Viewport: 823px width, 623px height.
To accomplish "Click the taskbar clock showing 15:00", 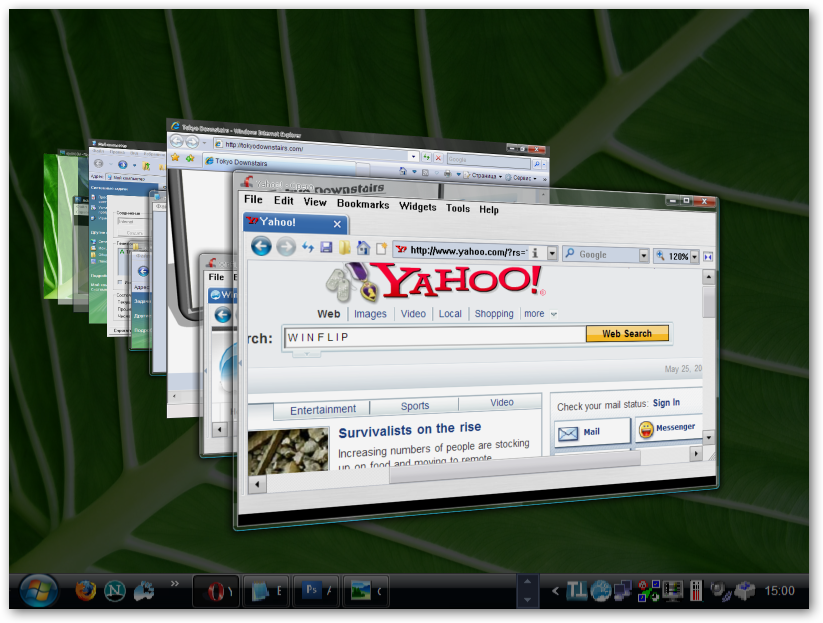I will click(779, 591).
